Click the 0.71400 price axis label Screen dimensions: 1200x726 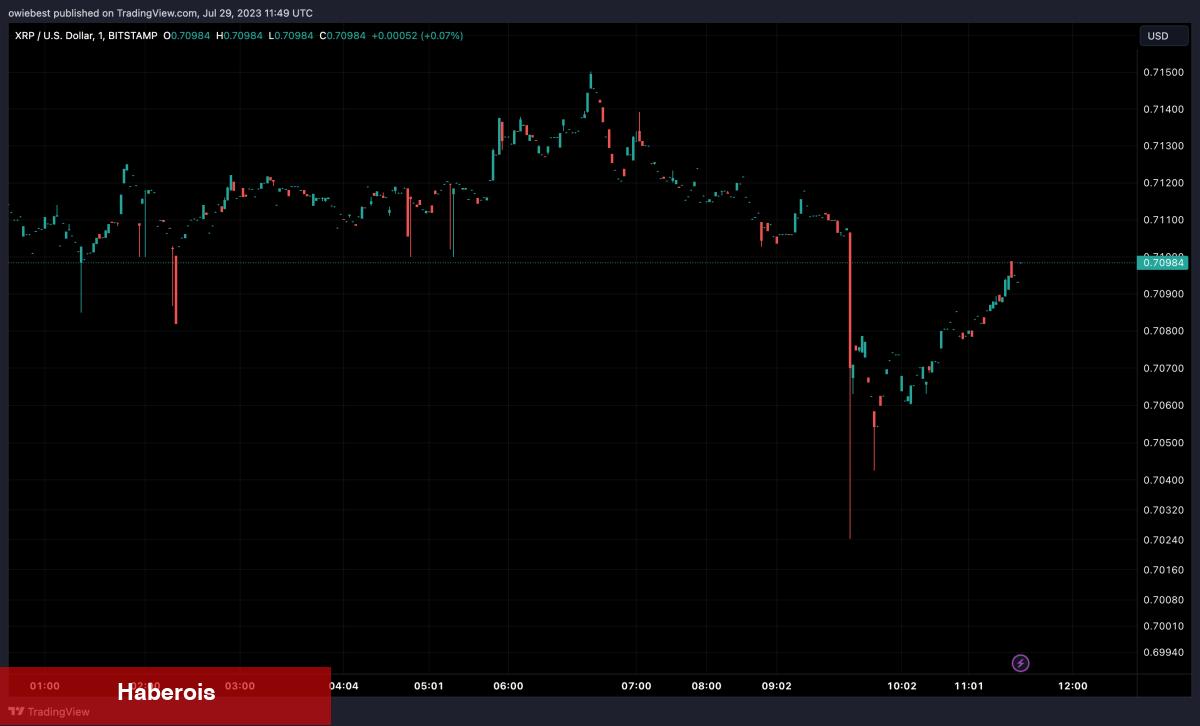click(x=1164, y=109)
